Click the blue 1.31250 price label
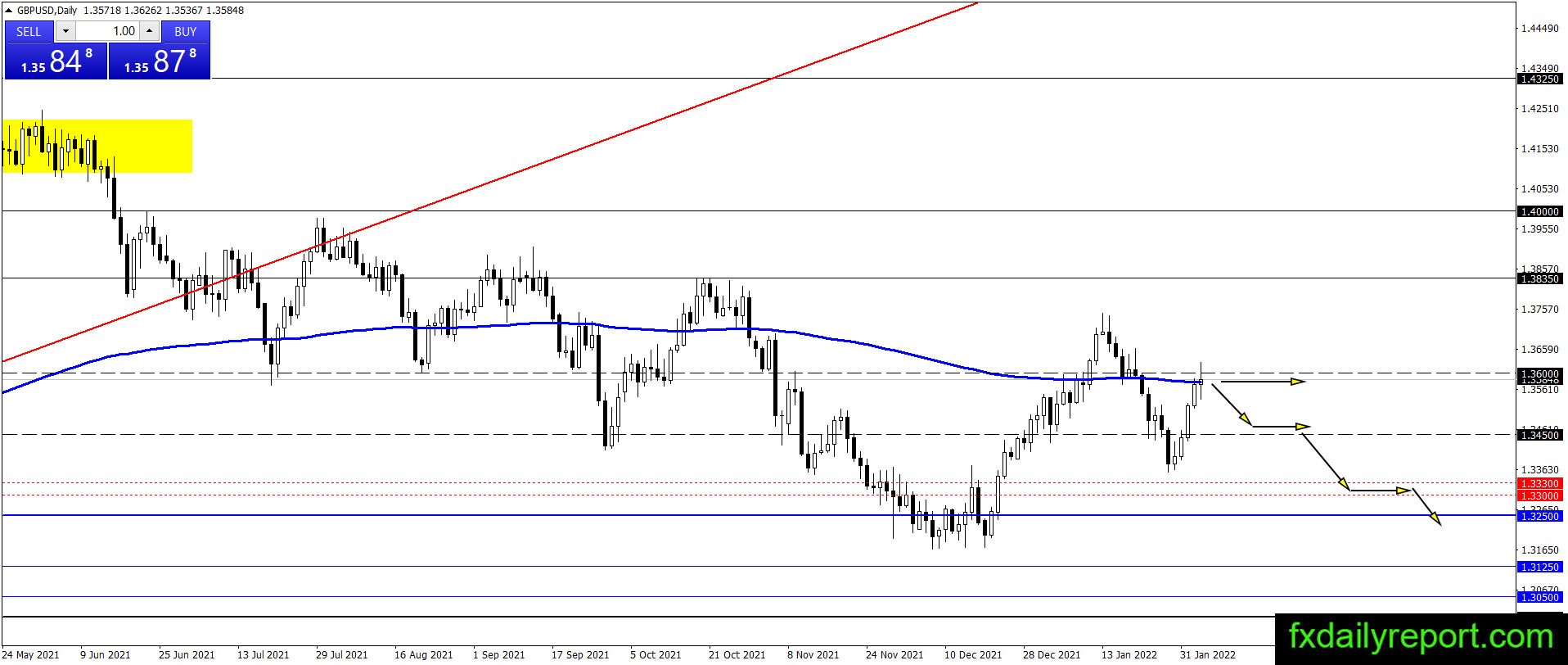 [x=1539, y=567]
